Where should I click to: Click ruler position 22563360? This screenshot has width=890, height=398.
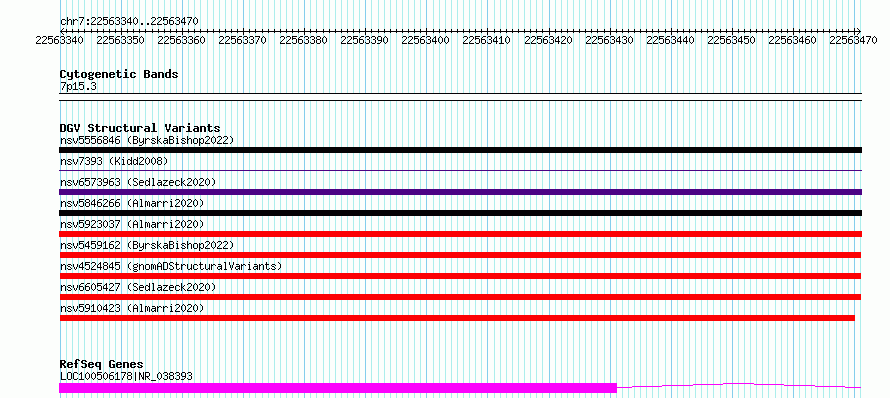[182, 40]
